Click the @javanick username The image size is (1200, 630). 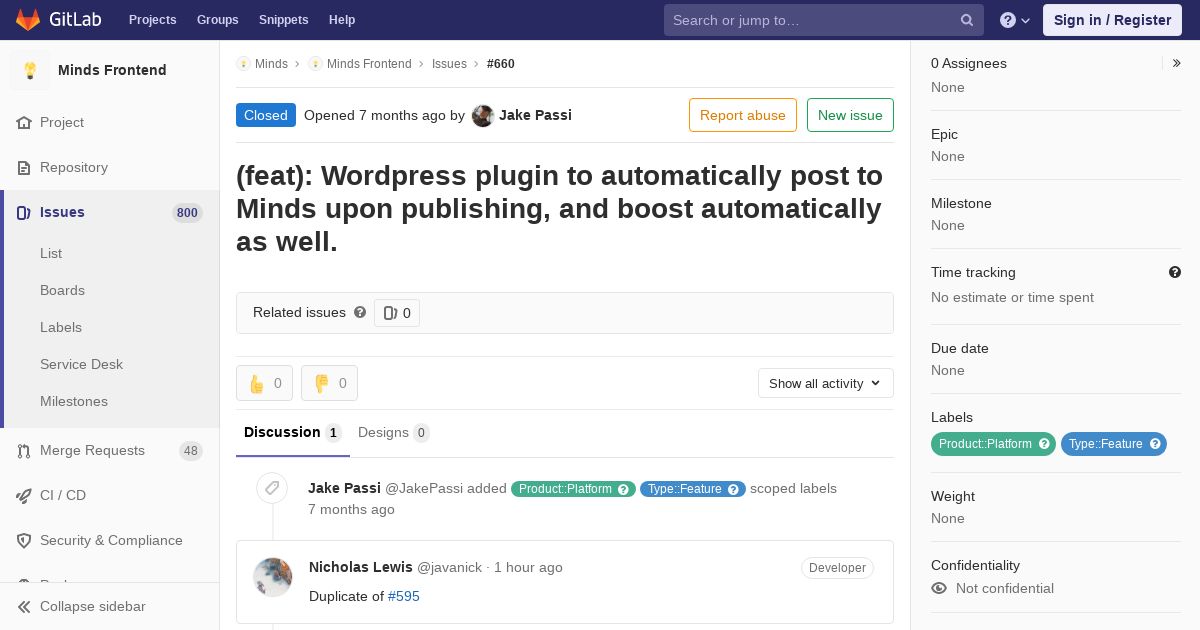point(449,567)
